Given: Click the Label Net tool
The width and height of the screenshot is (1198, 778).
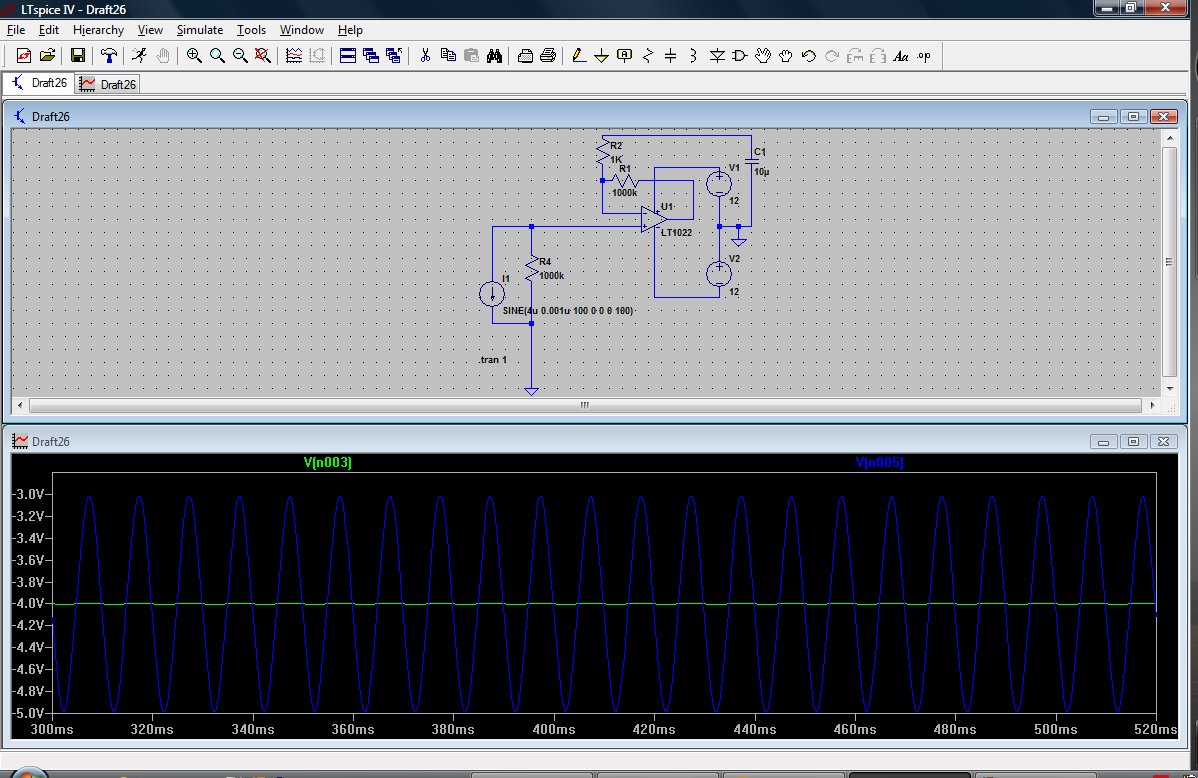Looking at the screenshot, I should (625, 56).
